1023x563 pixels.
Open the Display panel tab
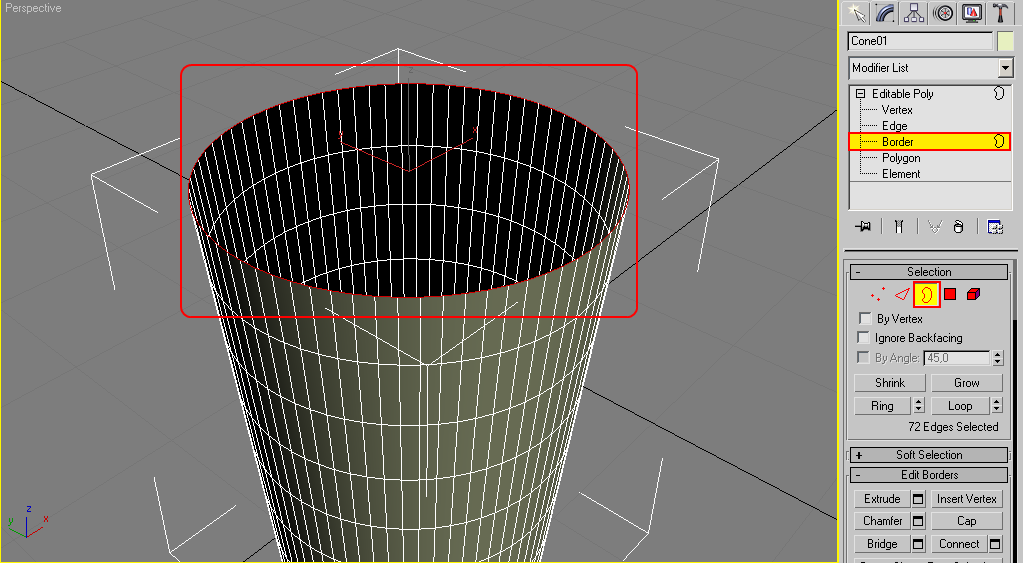(972, 13)
